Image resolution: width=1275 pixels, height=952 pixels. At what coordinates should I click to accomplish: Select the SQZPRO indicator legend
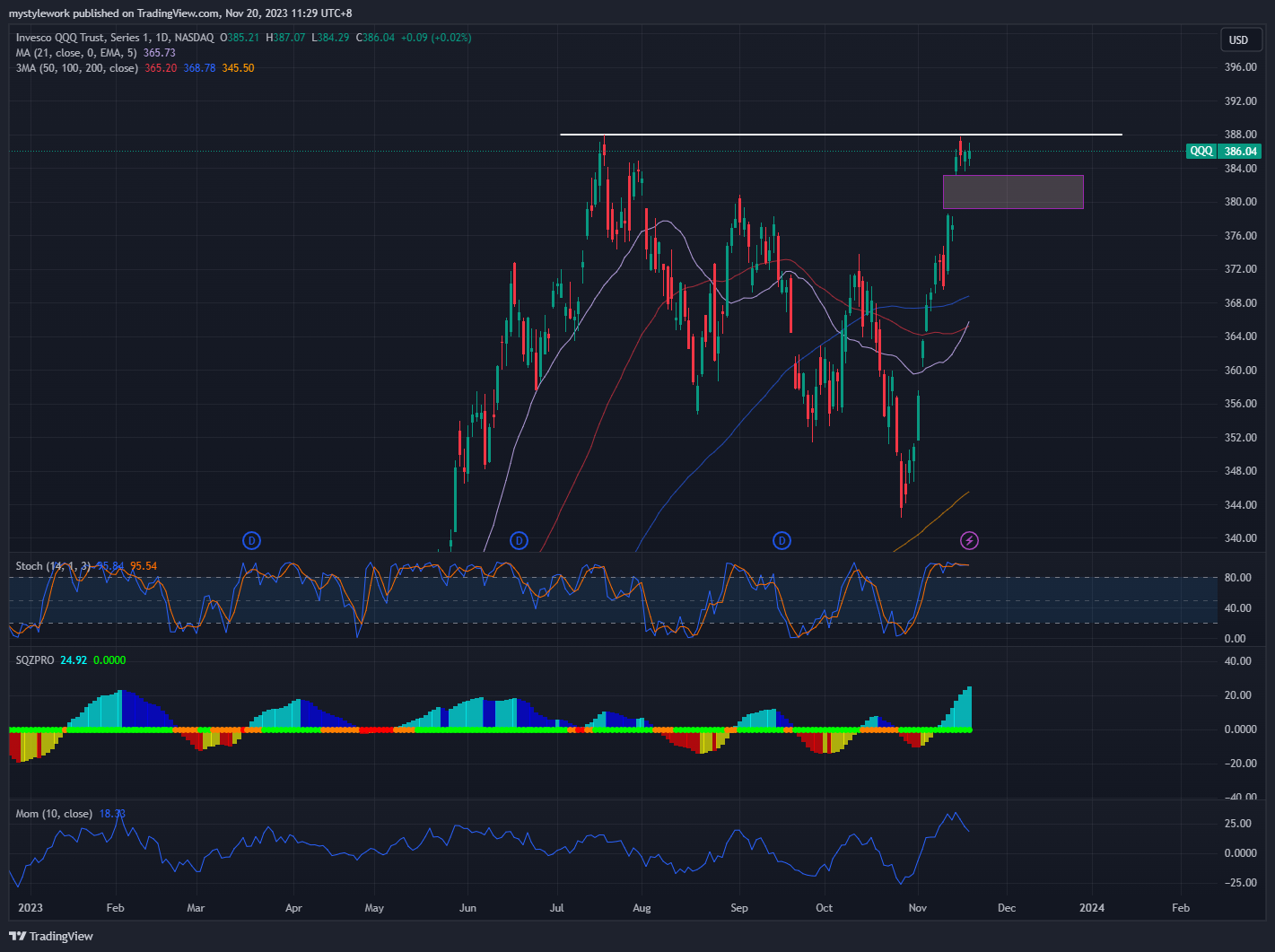(34, 660)
